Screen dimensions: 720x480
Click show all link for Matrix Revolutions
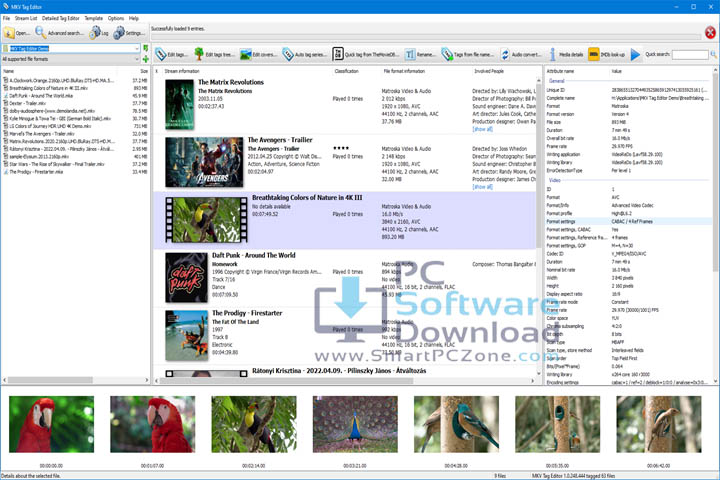483,130
